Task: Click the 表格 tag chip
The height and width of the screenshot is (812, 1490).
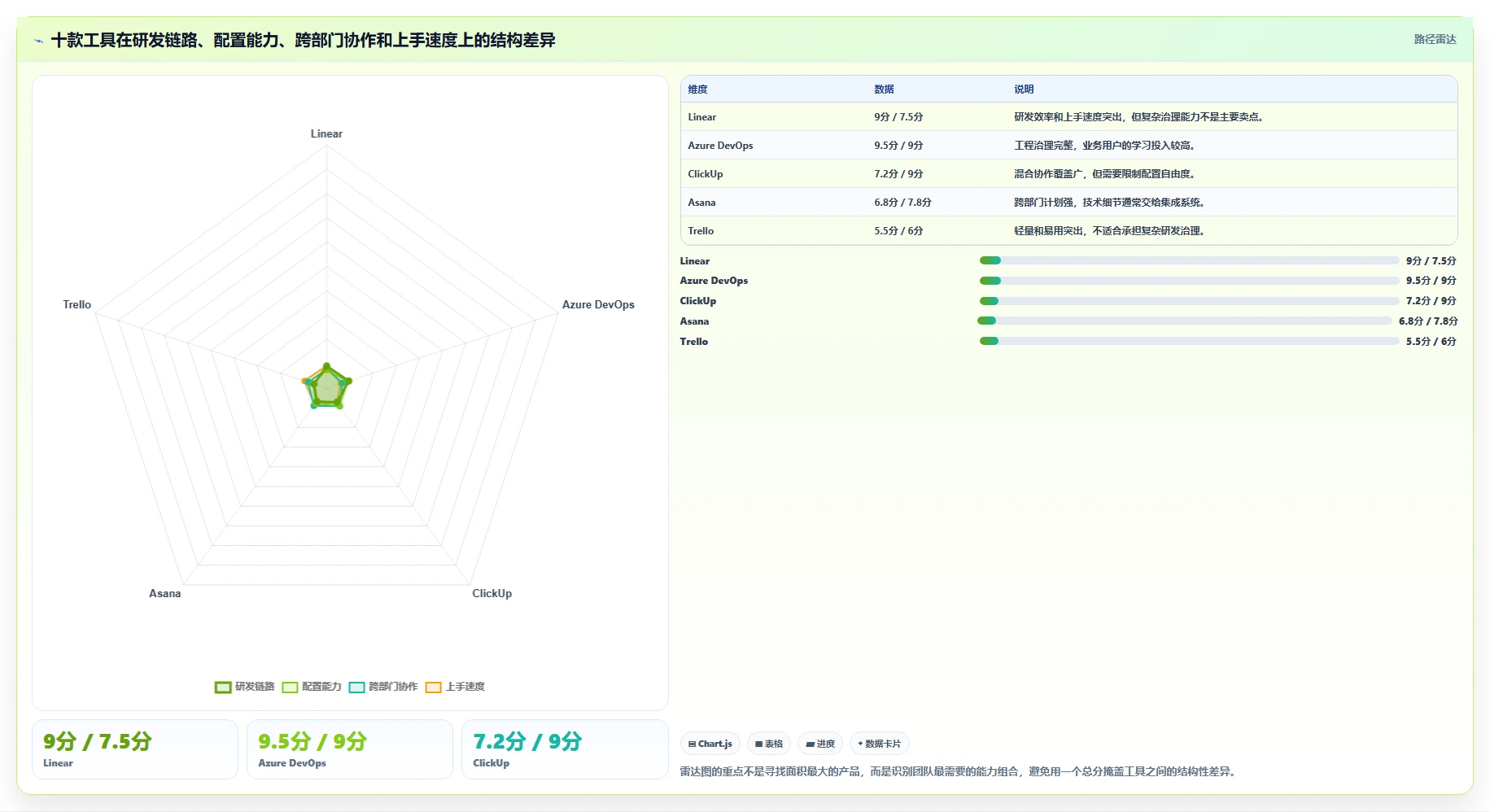Action: click(769, 744)
